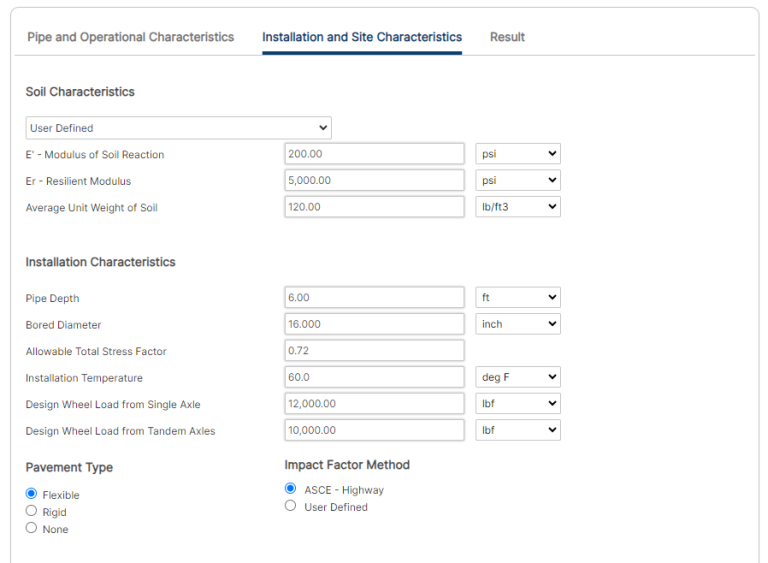Change the Bored Diameter inch unit dropdown

pyautogui.click(x=517, y=324)
